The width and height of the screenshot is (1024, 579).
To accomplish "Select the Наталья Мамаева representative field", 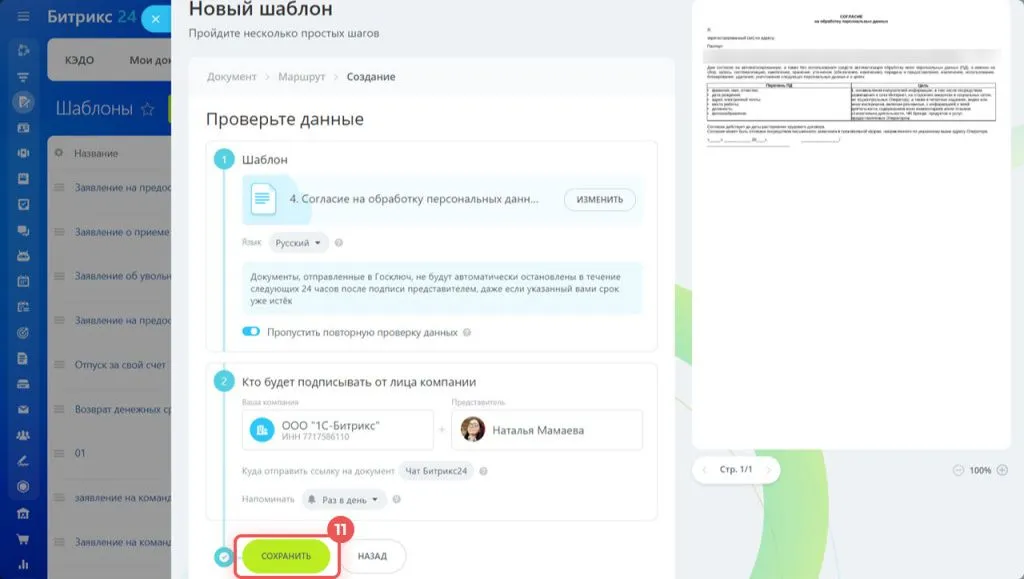I will [547, 430].
